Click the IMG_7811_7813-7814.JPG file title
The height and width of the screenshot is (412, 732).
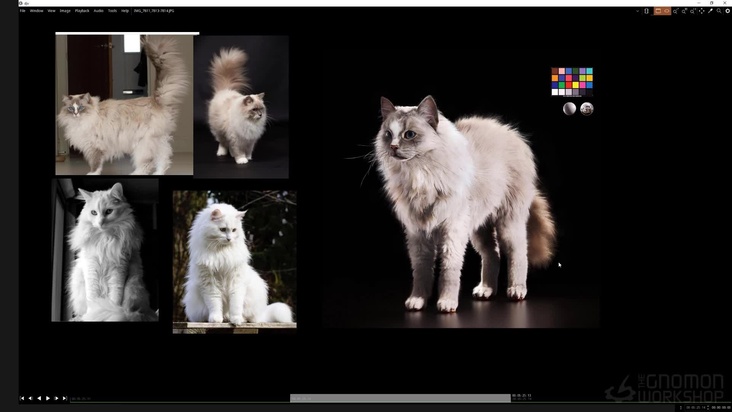coord(154,11)
